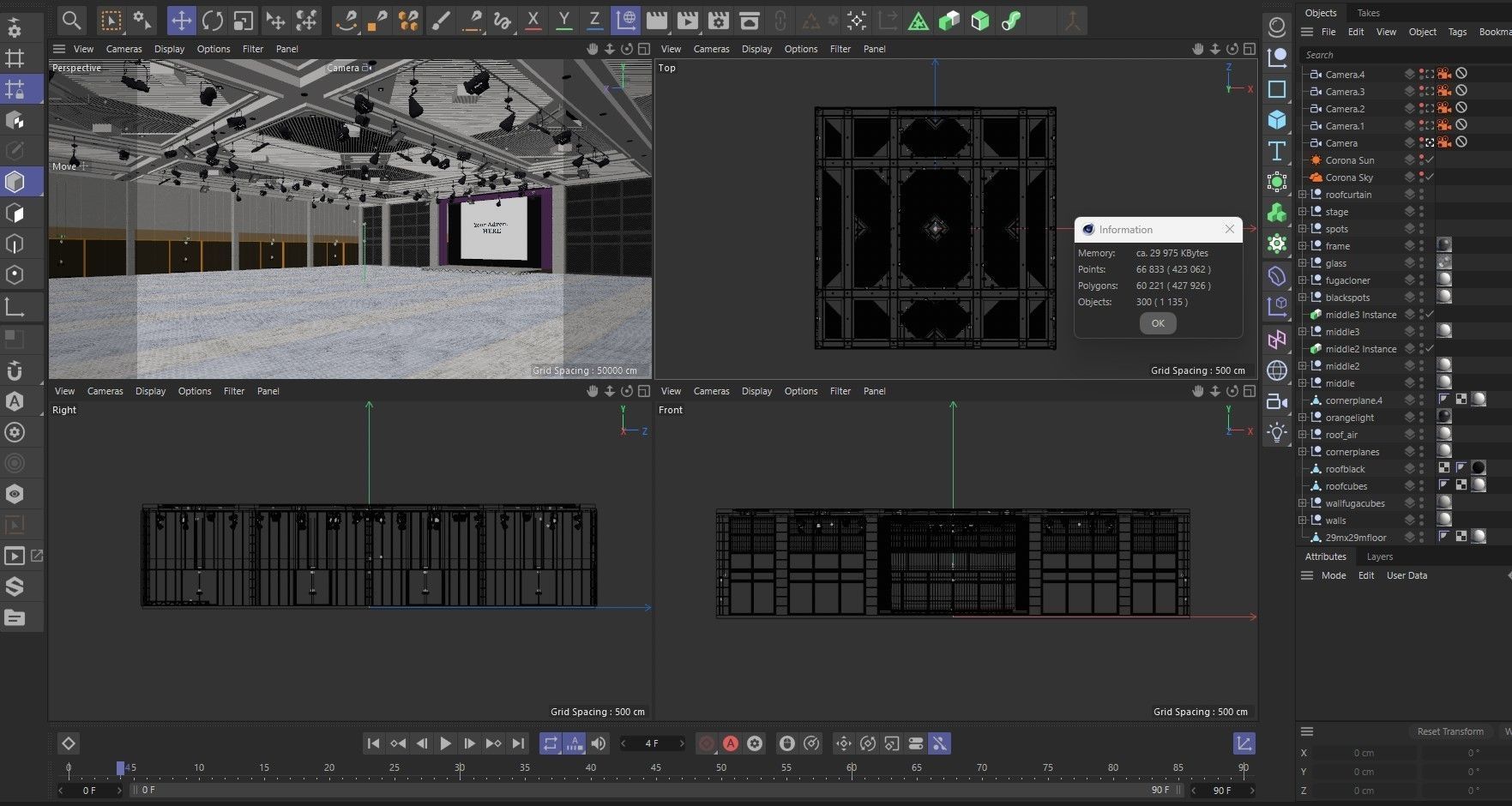Expand the glass object tree
Viewport: 1512px width, 806px height.
pyautogui.click(x=1303, y=263)
